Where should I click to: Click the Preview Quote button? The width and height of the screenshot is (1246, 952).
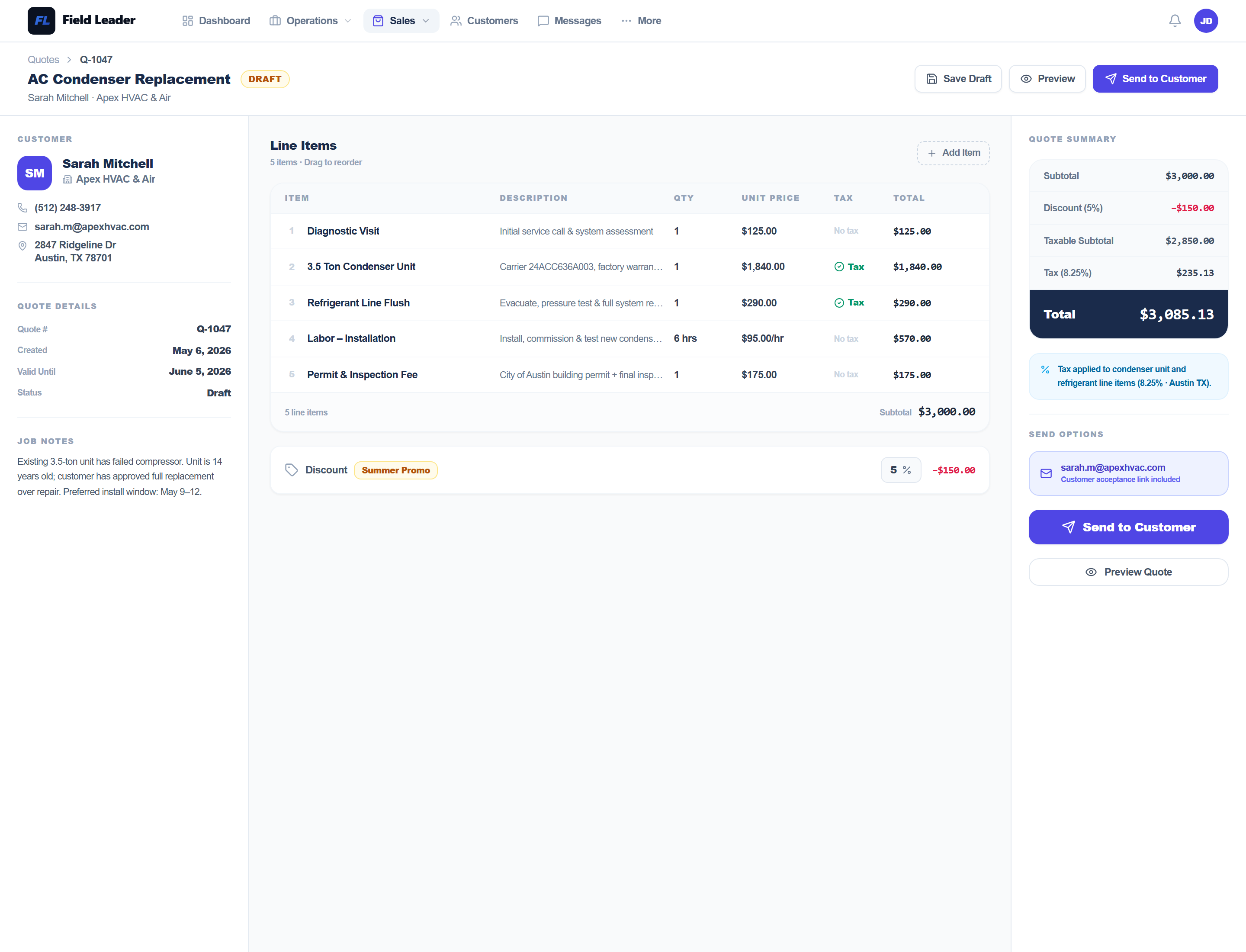click(1129, 572)
